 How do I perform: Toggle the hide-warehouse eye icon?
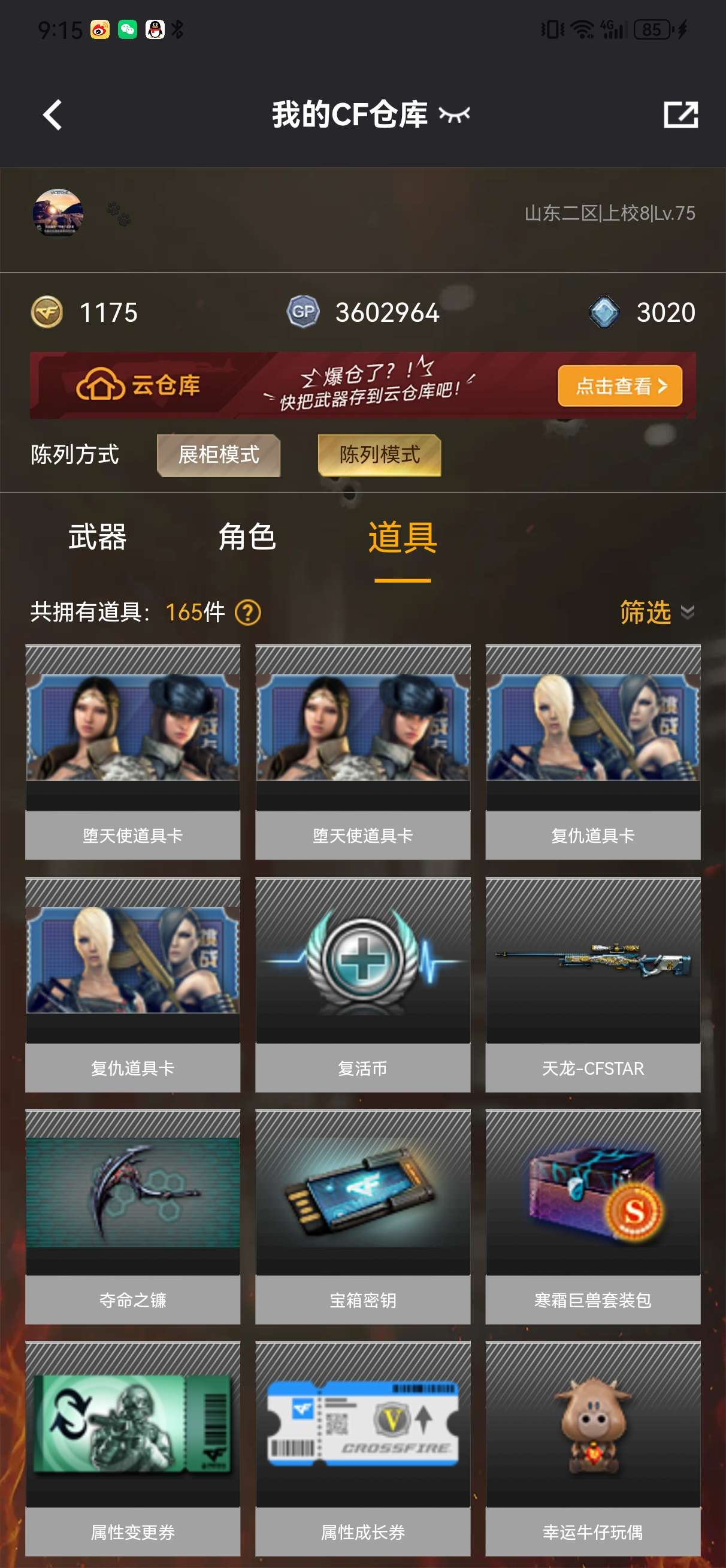(x=454, y=114)
